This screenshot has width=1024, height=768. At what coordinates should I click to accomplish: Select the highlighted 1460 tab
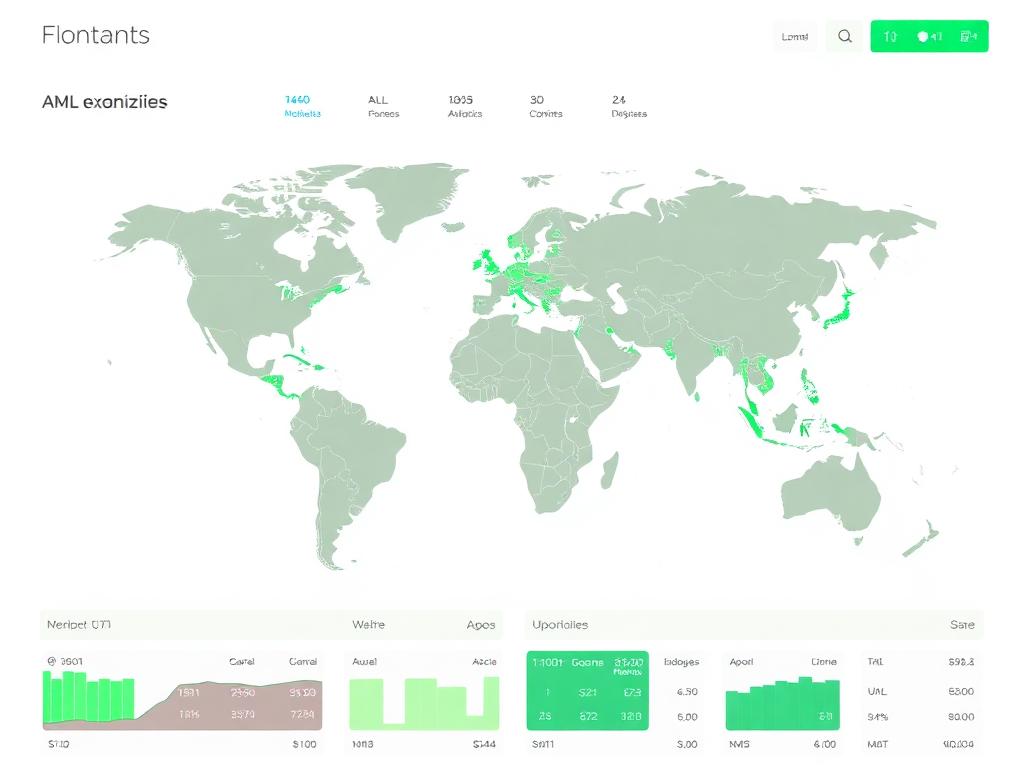(298, 106)
